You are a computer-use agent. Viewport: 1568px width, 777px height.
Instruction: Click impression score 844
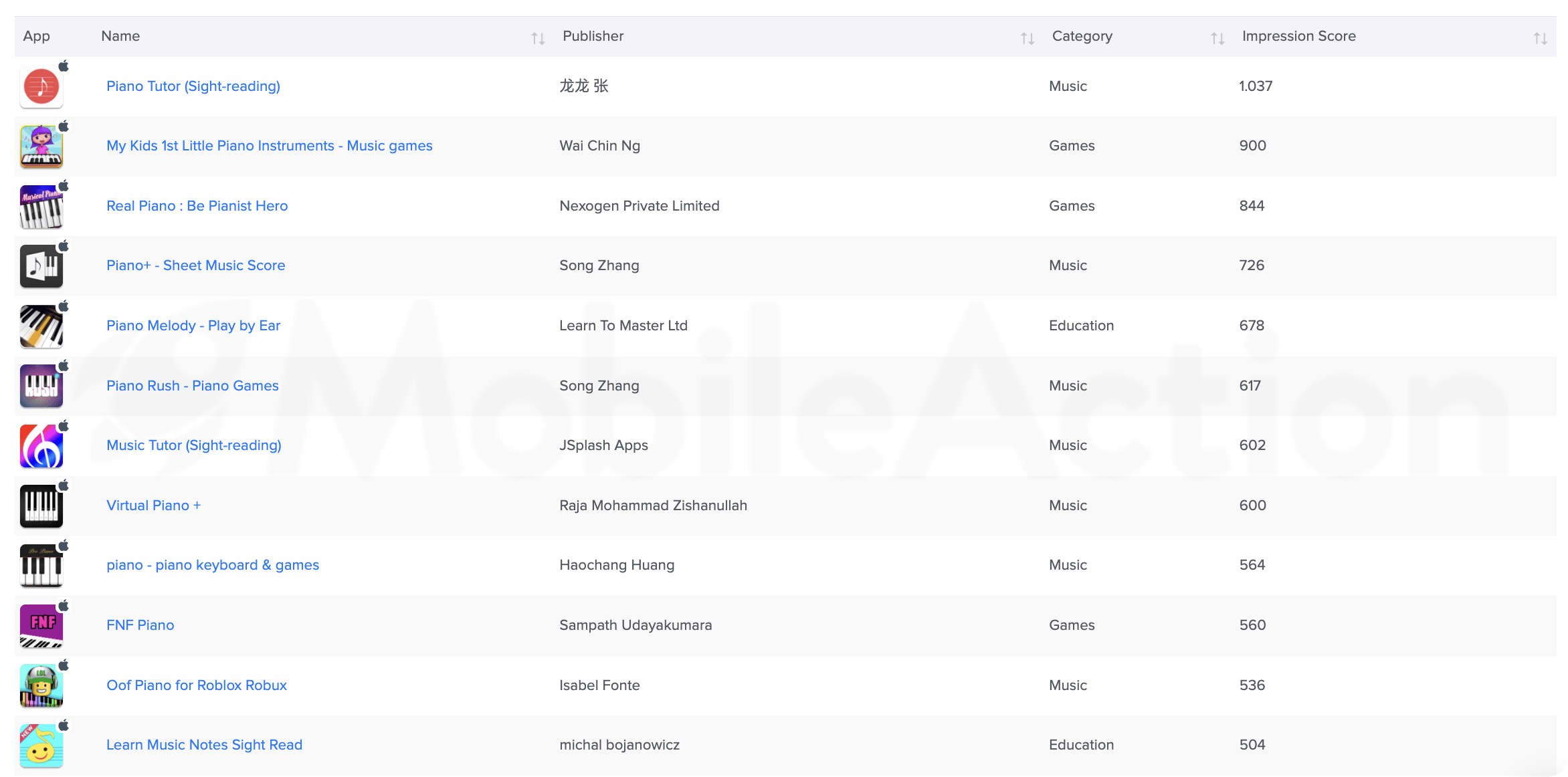(1252, 206)
